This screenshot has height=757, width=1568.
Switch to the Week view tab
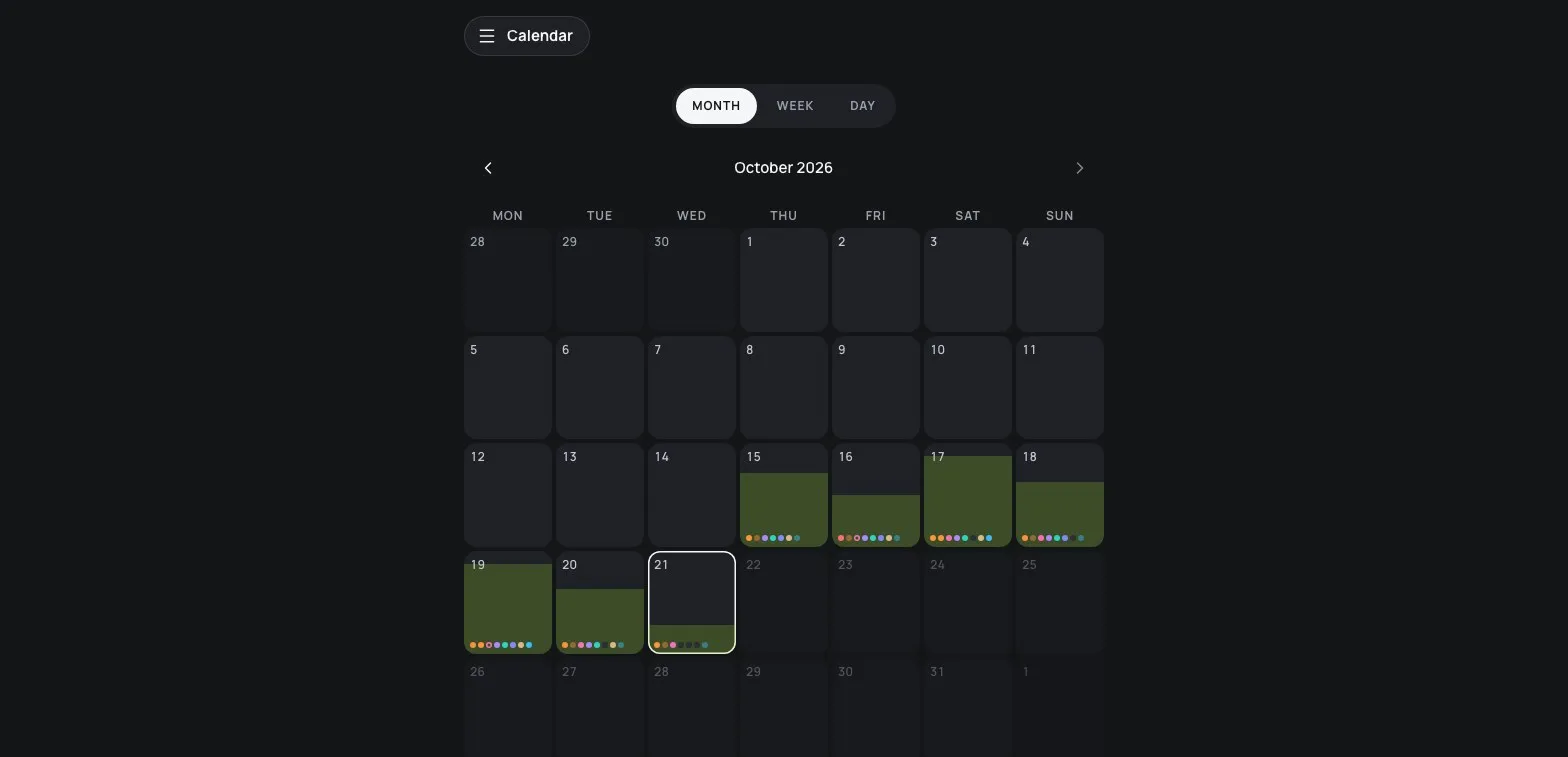coord(795,106)
